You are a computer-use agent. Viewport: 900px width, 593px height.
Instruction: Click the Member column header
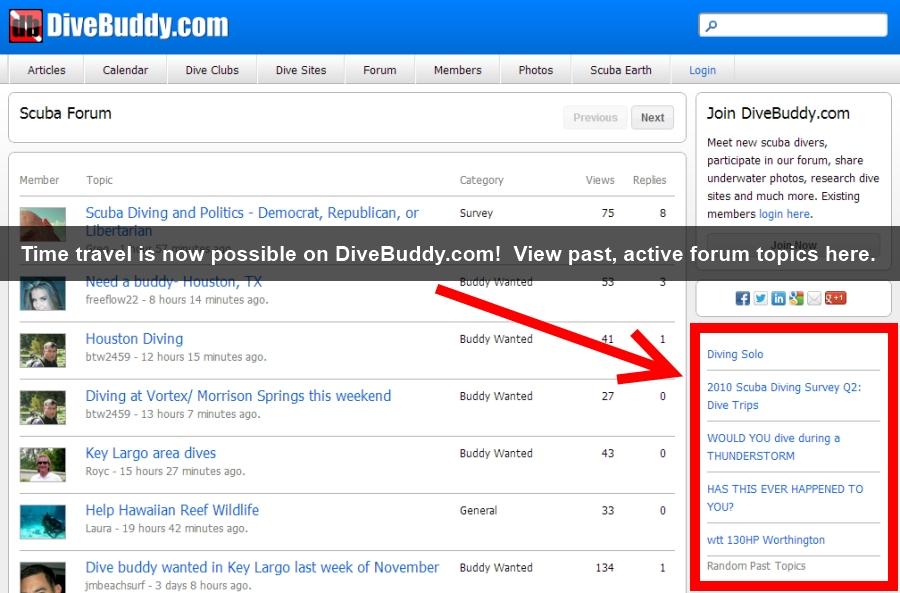39,180
